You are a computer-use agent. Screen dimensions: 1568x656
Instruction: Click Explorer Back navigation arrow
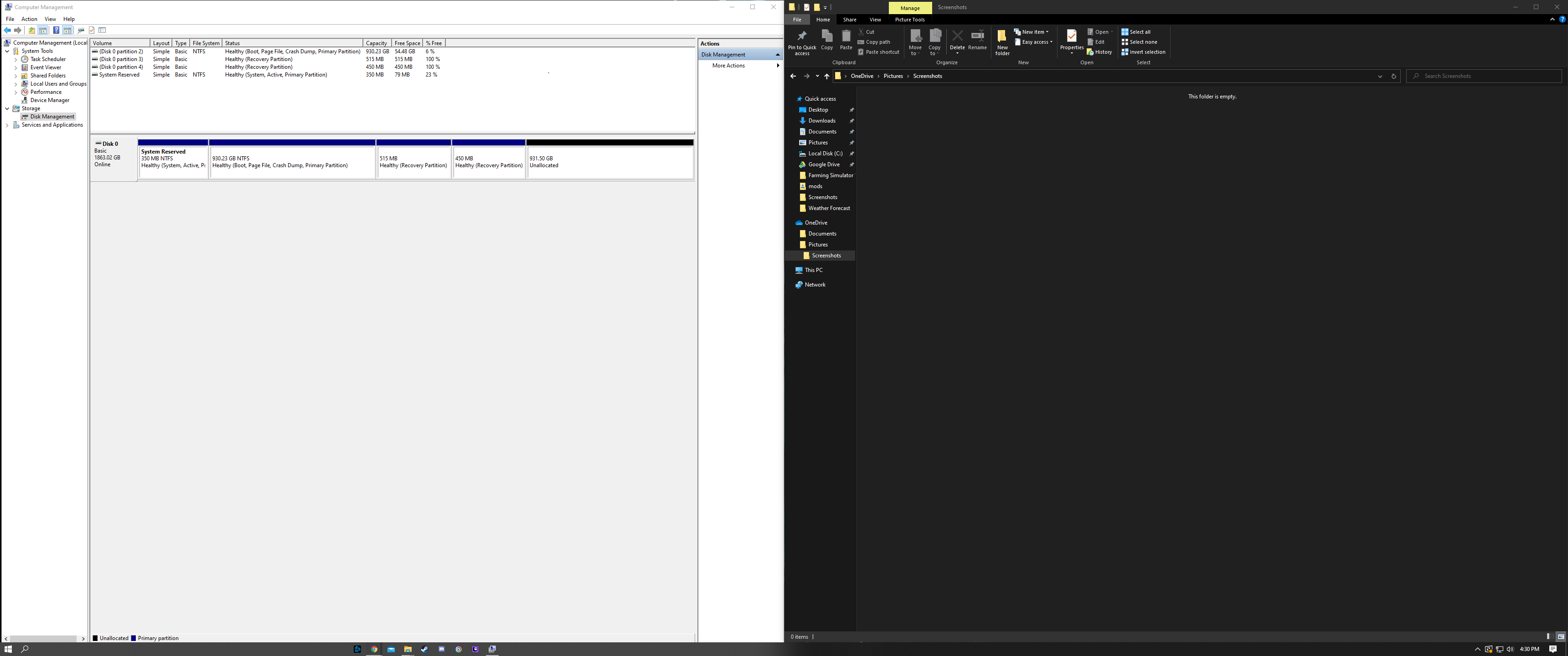793,77
